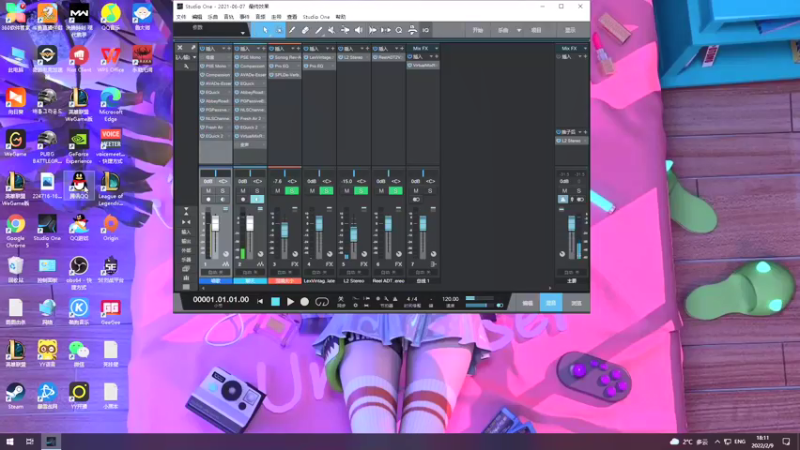Select the Eraser tool in toolbar

305,30
